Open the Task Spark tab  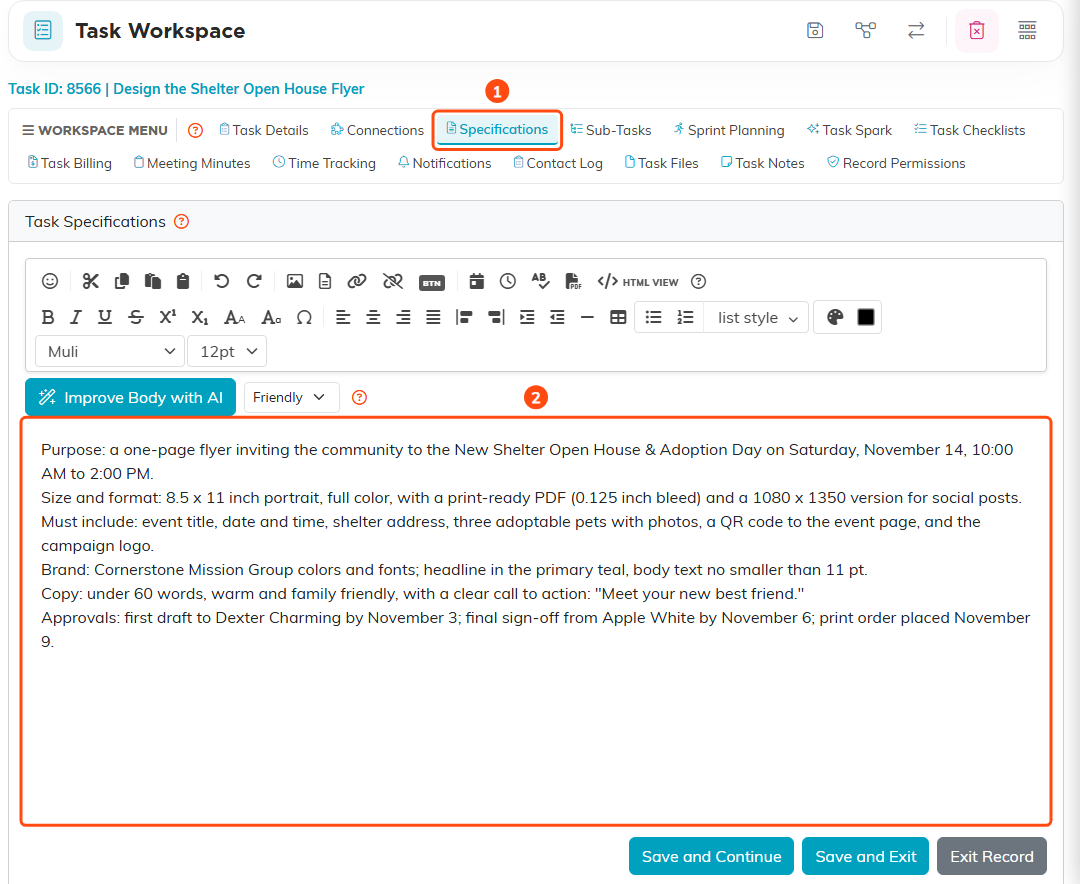coord(849,130)
